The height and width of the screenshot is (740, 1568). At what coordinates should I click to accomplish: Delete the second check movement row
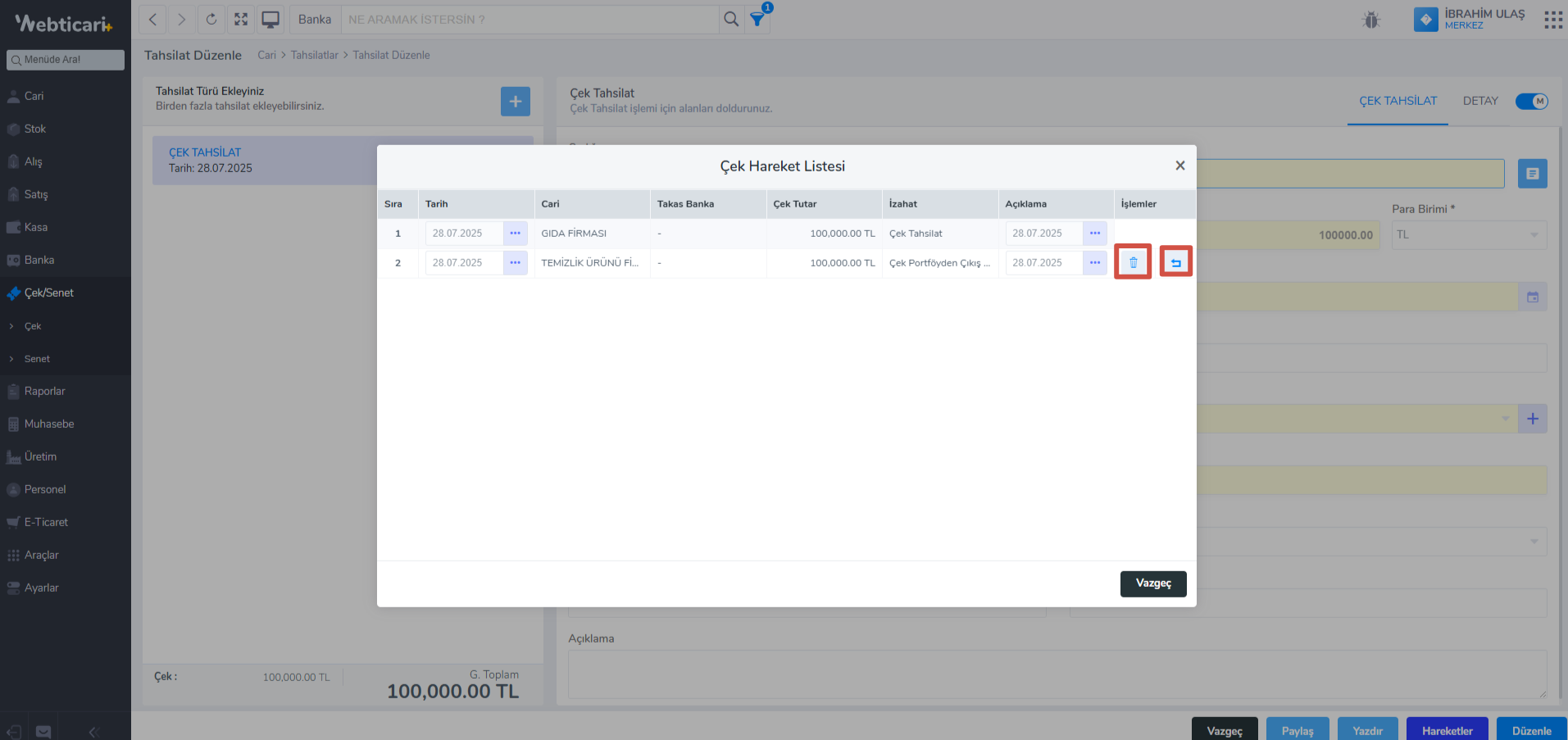click(x=1133, y=262)
